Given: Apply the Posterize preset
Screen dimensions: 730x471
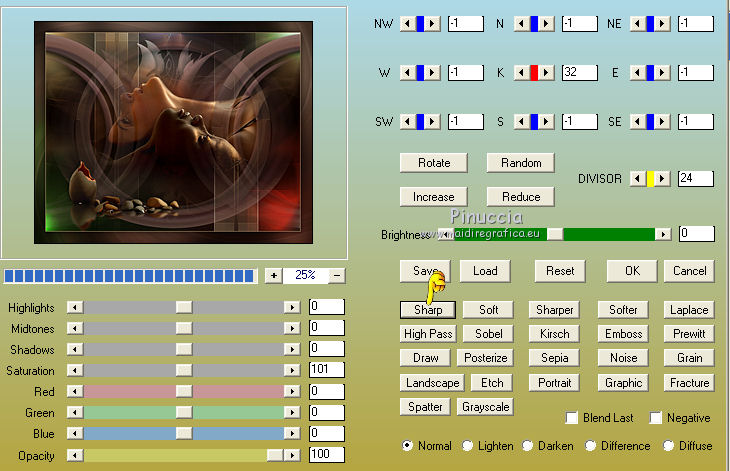Looking at the screenshot, I should [485, 358].
